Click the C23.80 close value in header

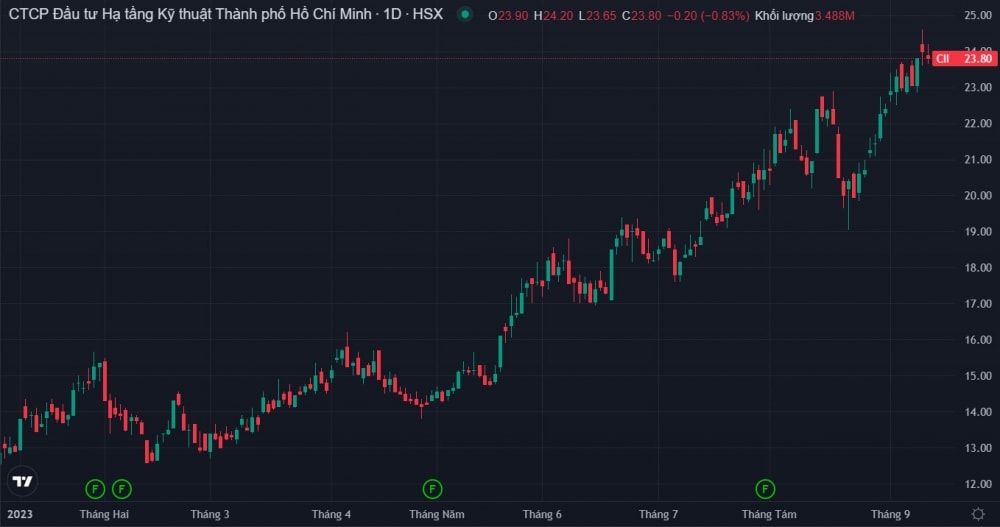[x=642, y=15]
